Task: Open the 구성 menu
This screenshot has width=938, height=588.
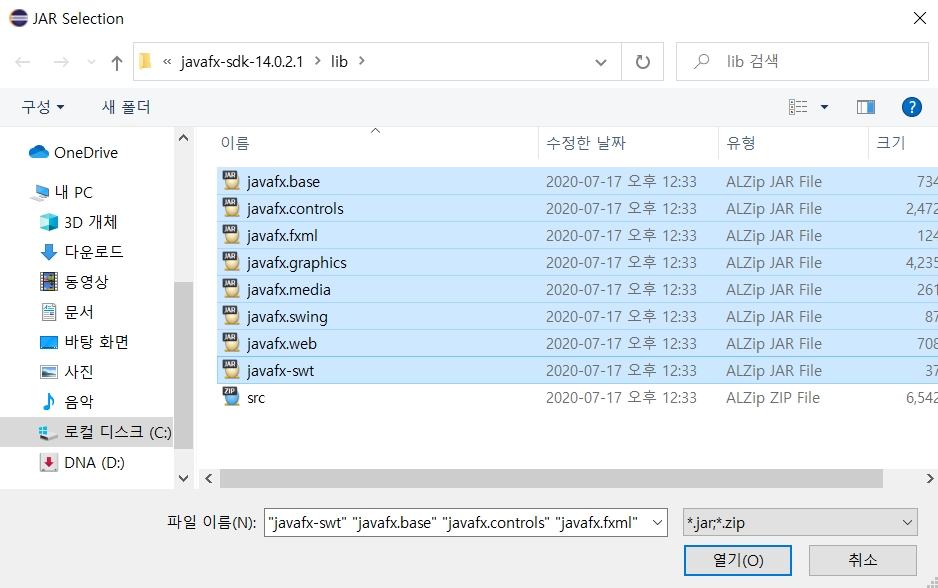Action: 43,107
